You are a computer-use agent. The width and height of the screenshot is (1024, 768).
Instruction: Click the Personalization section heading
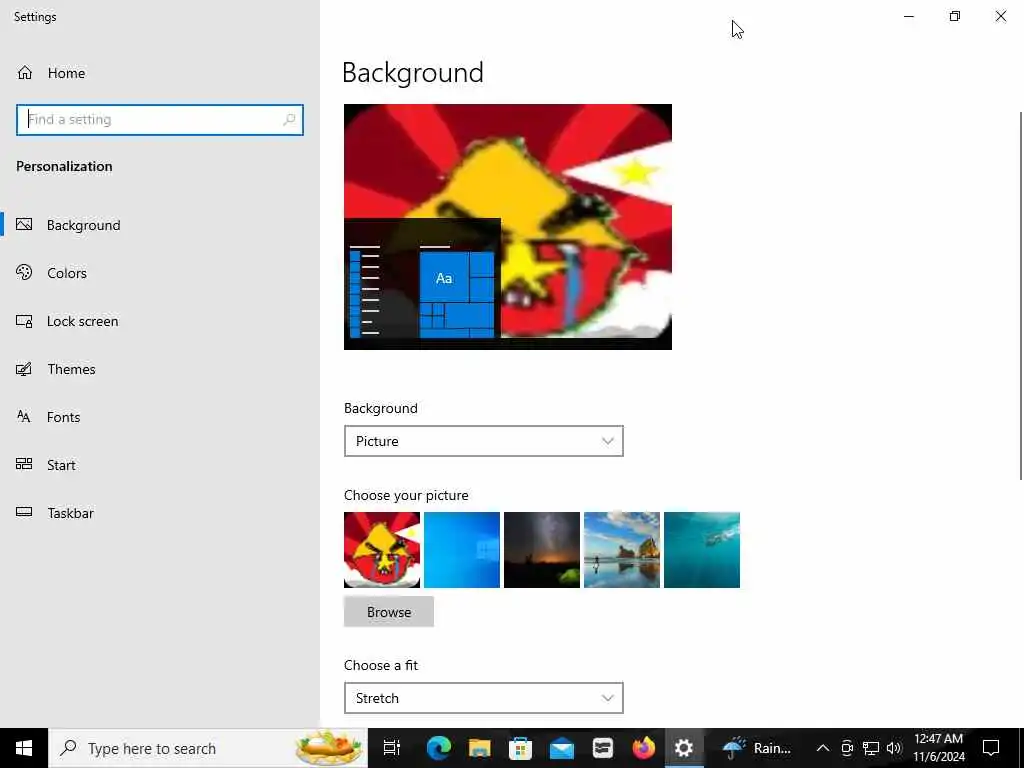click(x=64, y=167)
